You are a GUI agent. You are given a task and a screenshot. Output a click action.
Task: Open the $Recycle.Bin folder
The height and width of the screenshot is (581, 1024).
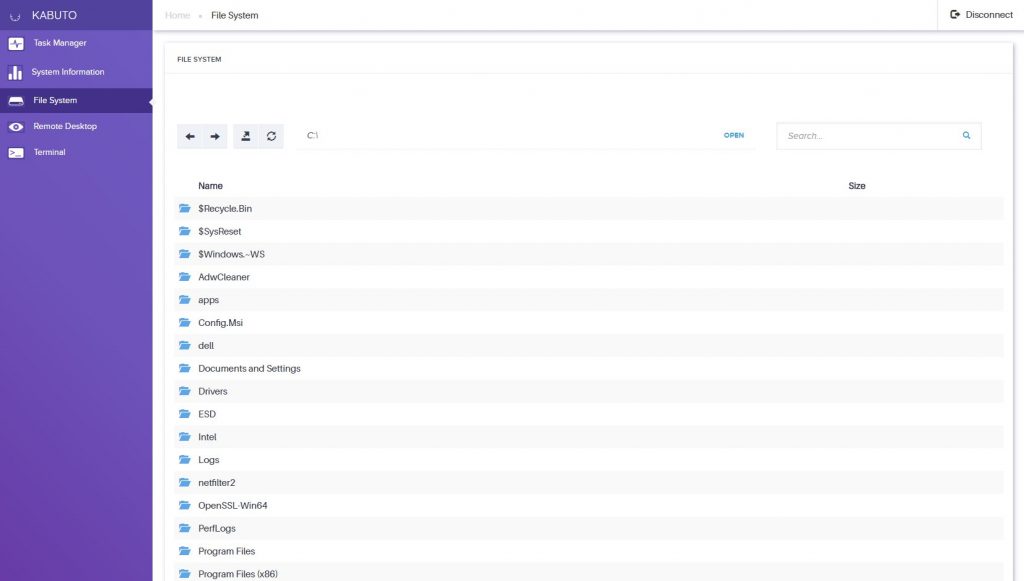coord(225,209)
